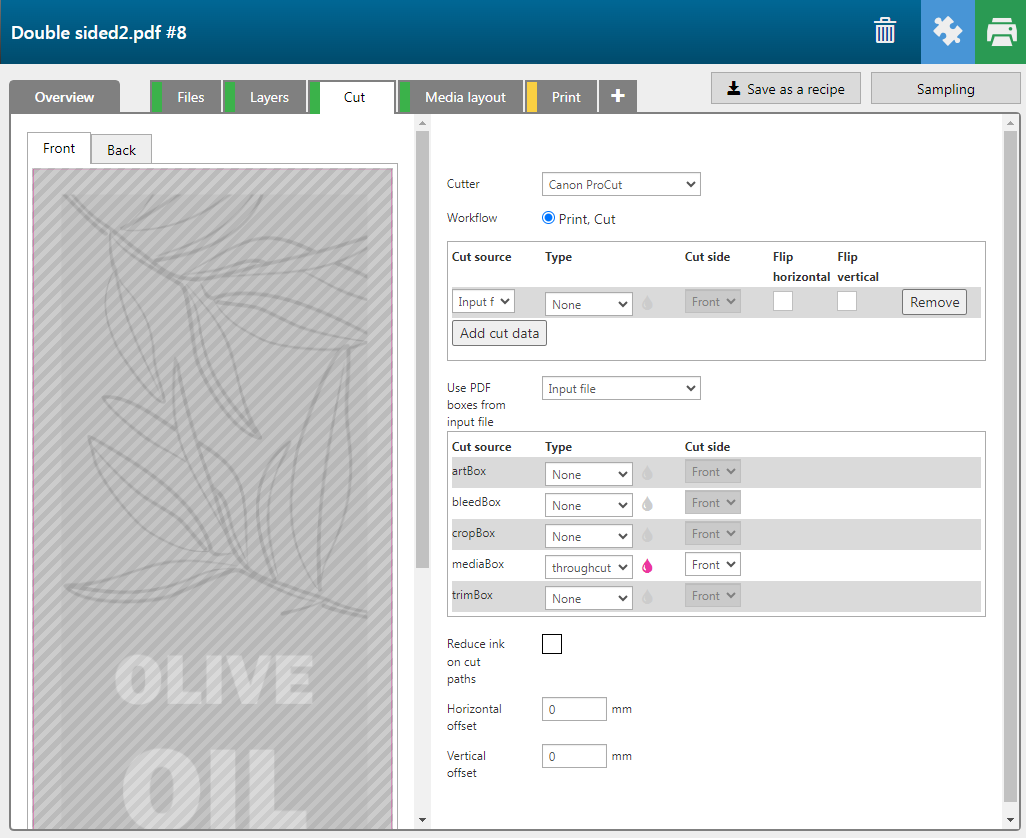Switch to the Back preview tab
The height and width of the screenshot is (838, 1026).
[x=121, y=150]
